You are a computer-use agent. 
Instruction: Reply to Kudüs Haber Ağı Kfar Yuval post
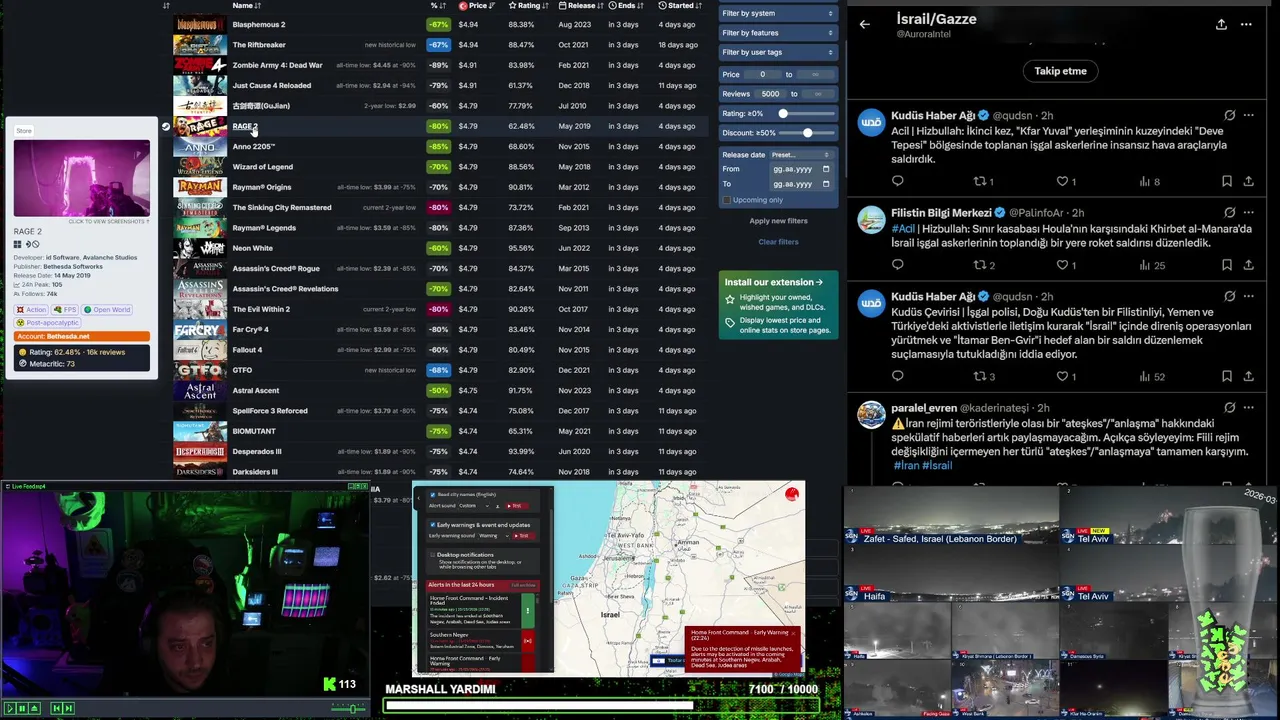point(897,181)
